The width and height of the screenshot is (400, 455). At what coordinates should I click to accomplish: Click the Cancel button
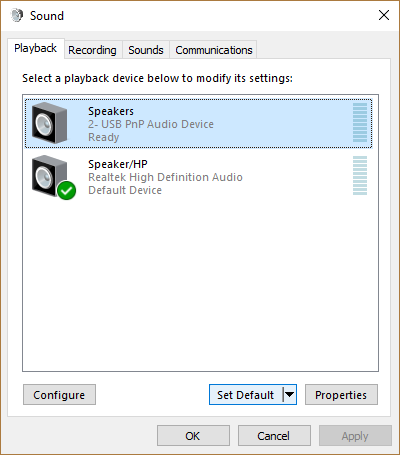coord(274,436)
